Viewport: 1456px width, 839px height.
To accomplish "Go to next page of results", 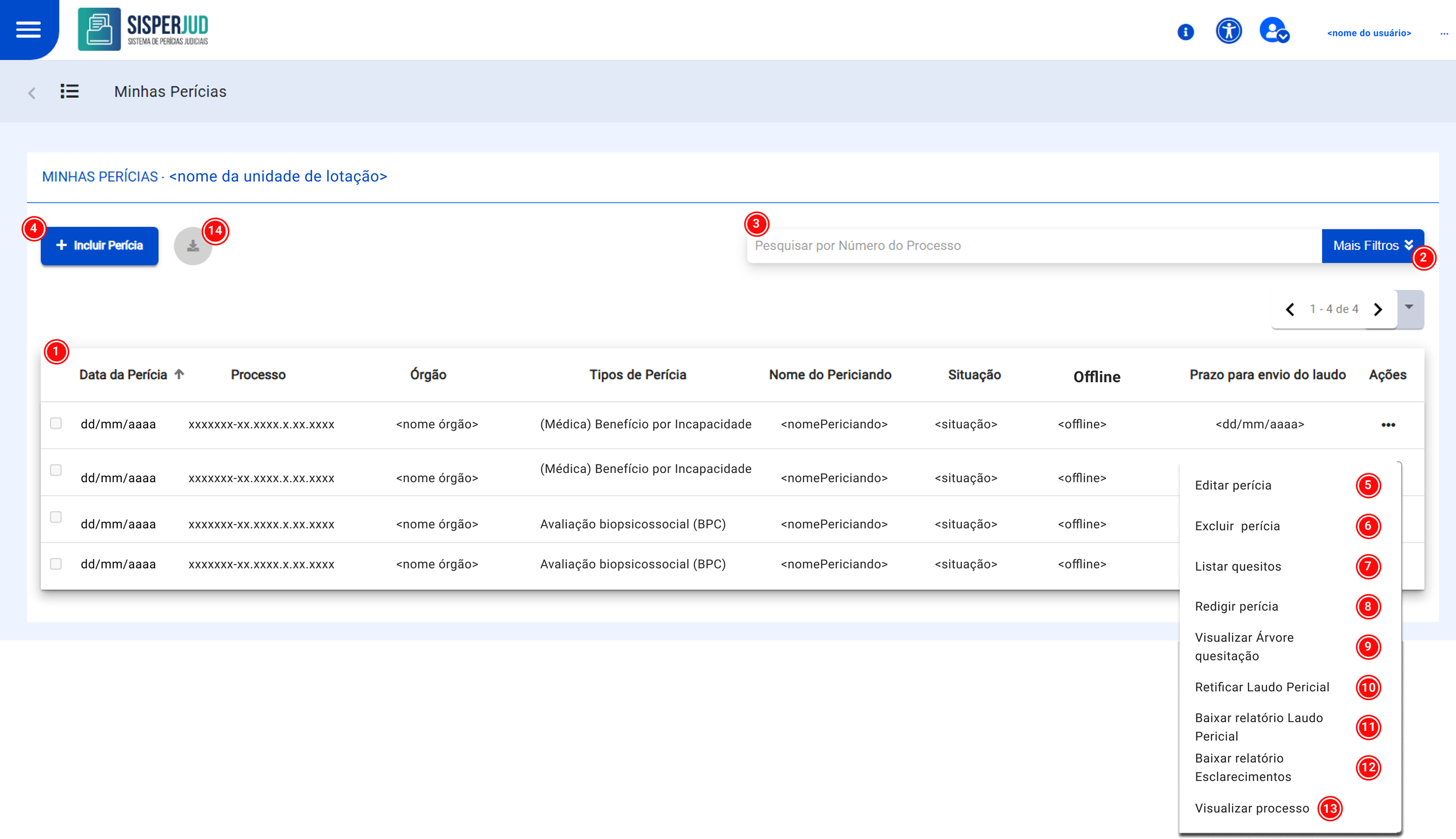I will (1378, 310).
